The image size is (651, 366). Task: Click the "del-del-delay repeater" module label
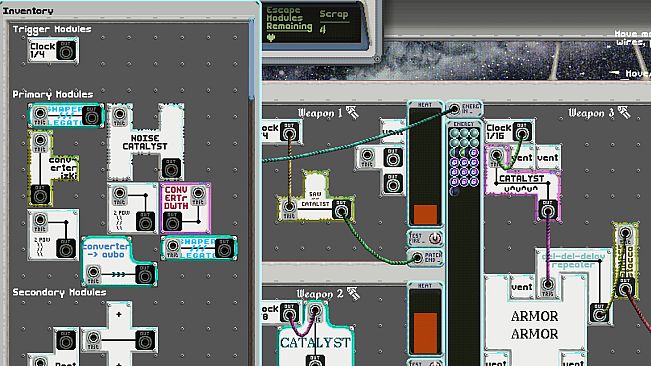click(x=573, y=261)
